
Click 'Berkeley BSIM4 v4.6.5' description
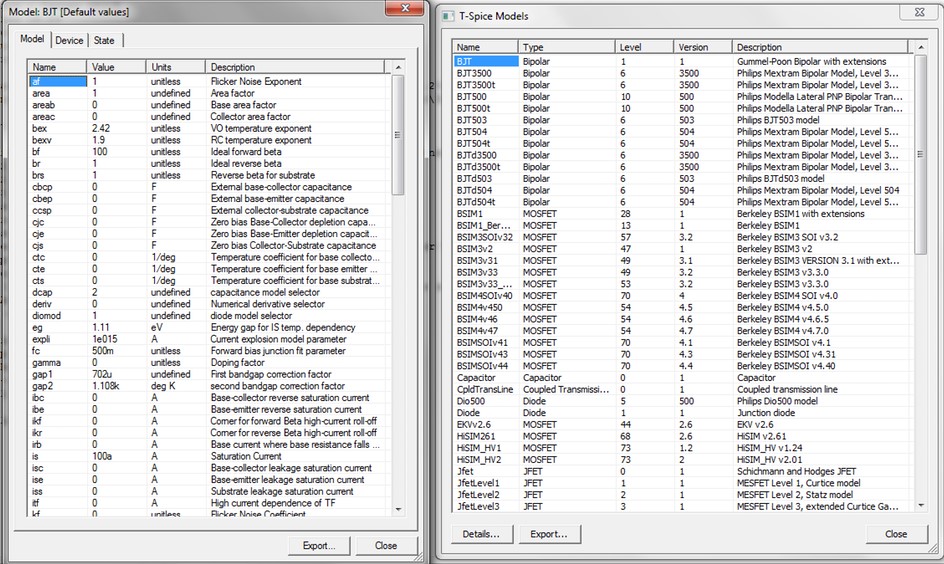click(x=783, y=319)
